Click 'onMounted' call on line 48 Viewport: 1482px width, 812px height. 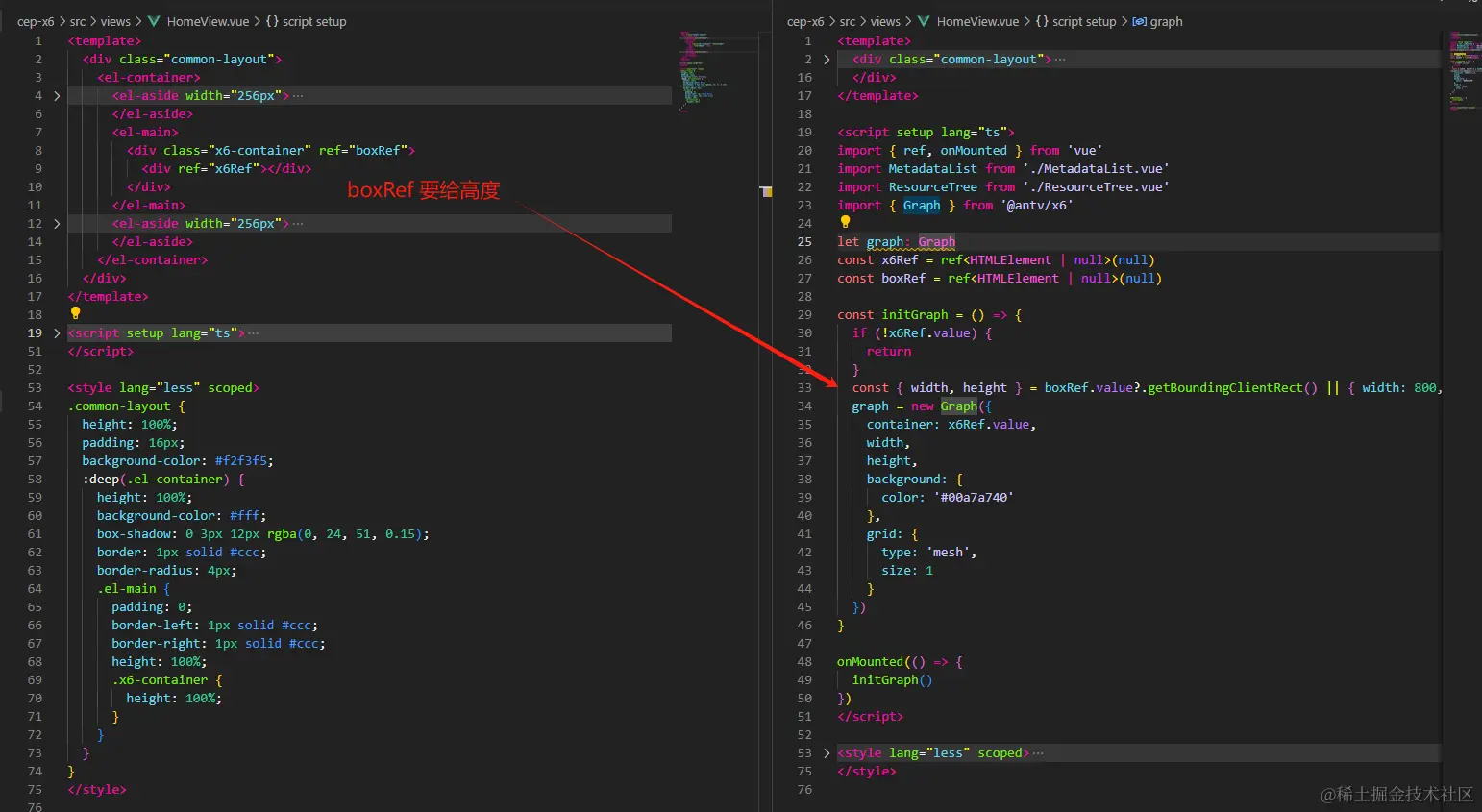tap(871, 662)
